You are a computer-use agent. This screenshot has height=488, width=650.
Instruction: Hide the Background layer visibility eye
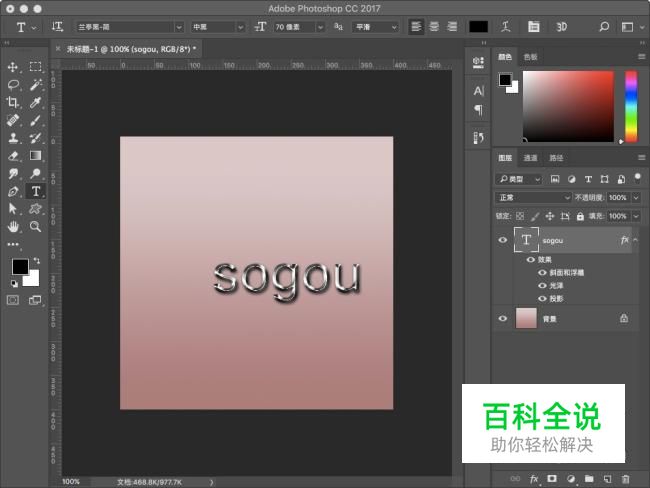click(x=502, y=318)
